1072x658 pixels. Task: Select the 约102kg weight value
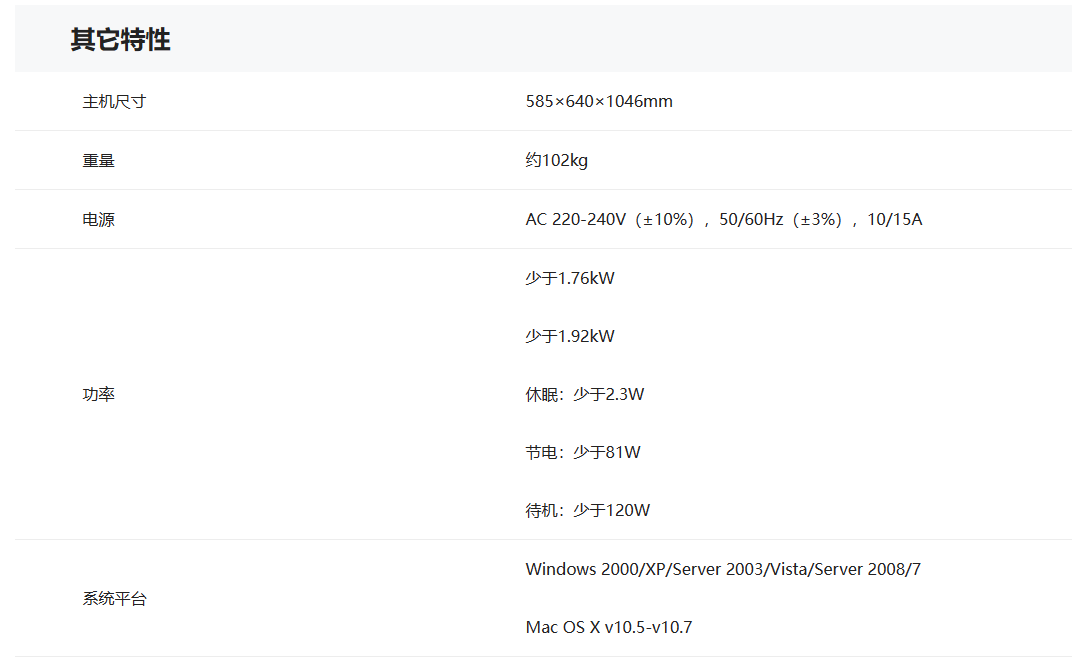[x=557, y=160]
